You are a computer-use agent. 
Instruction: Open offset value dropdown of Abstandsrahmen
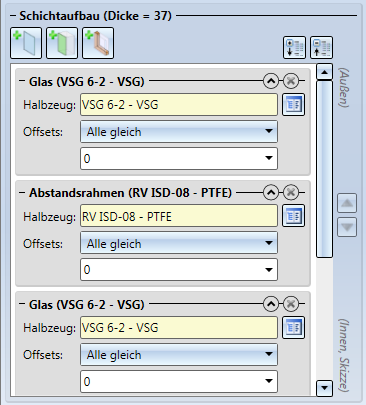tap(179, 269)
